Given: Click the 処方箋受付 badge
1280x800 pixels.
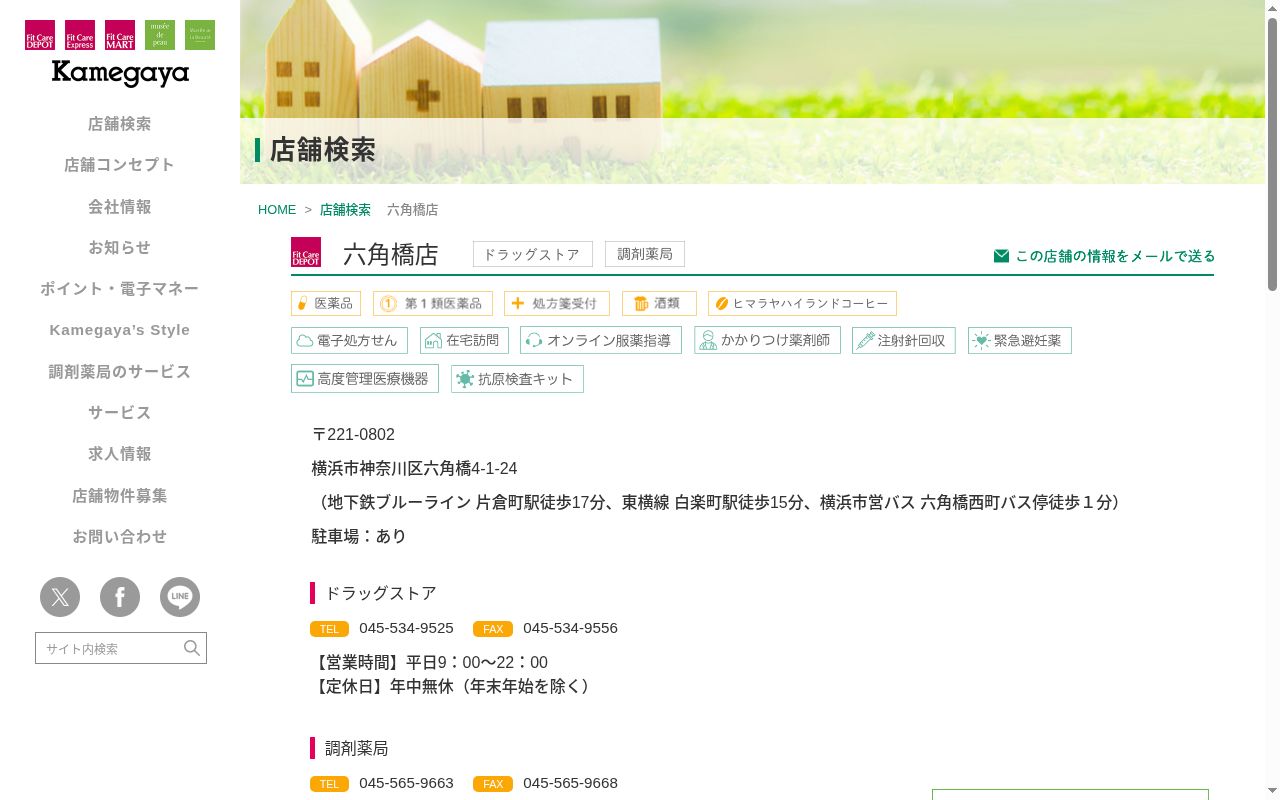Looking at the screenshot, I should point(557,304).
